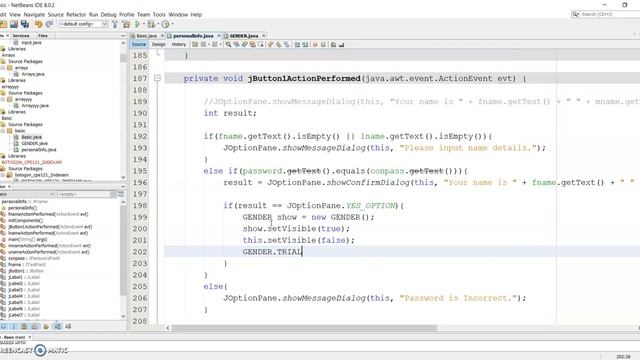Close the GENDER.java tab

point(264,36)
